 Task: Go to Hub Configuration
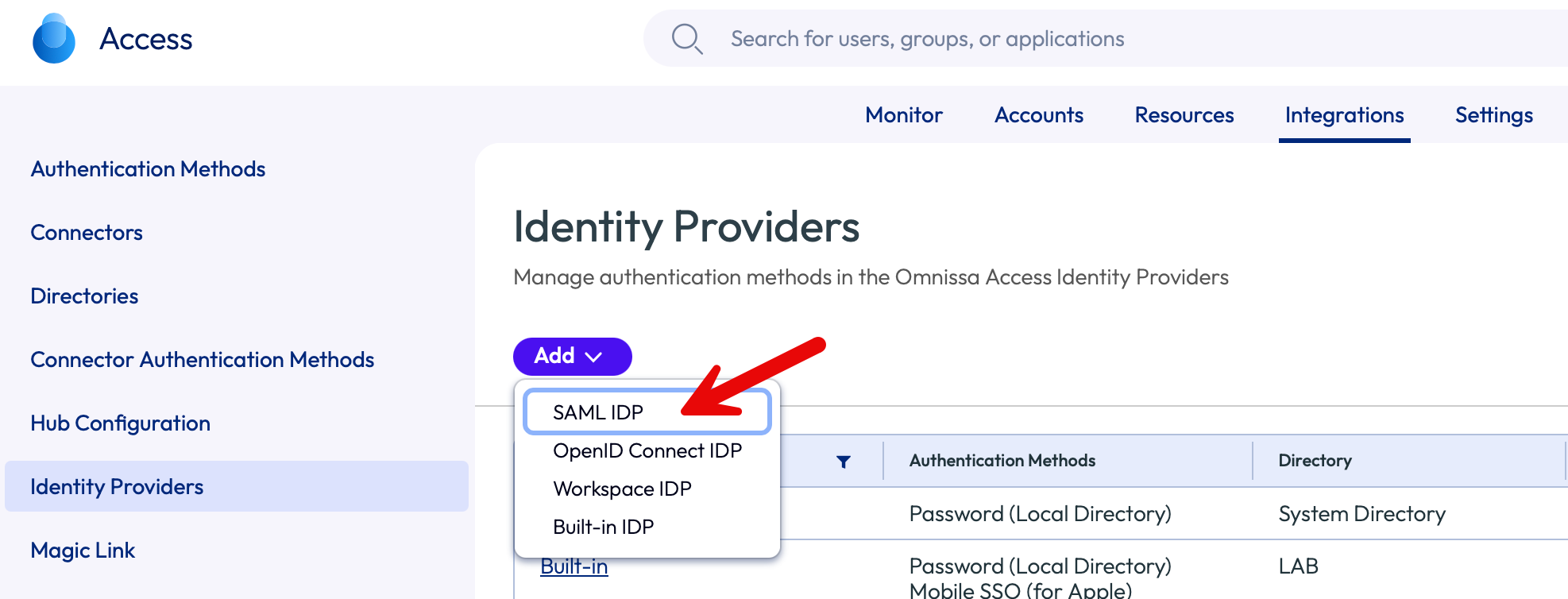(120, 423)
